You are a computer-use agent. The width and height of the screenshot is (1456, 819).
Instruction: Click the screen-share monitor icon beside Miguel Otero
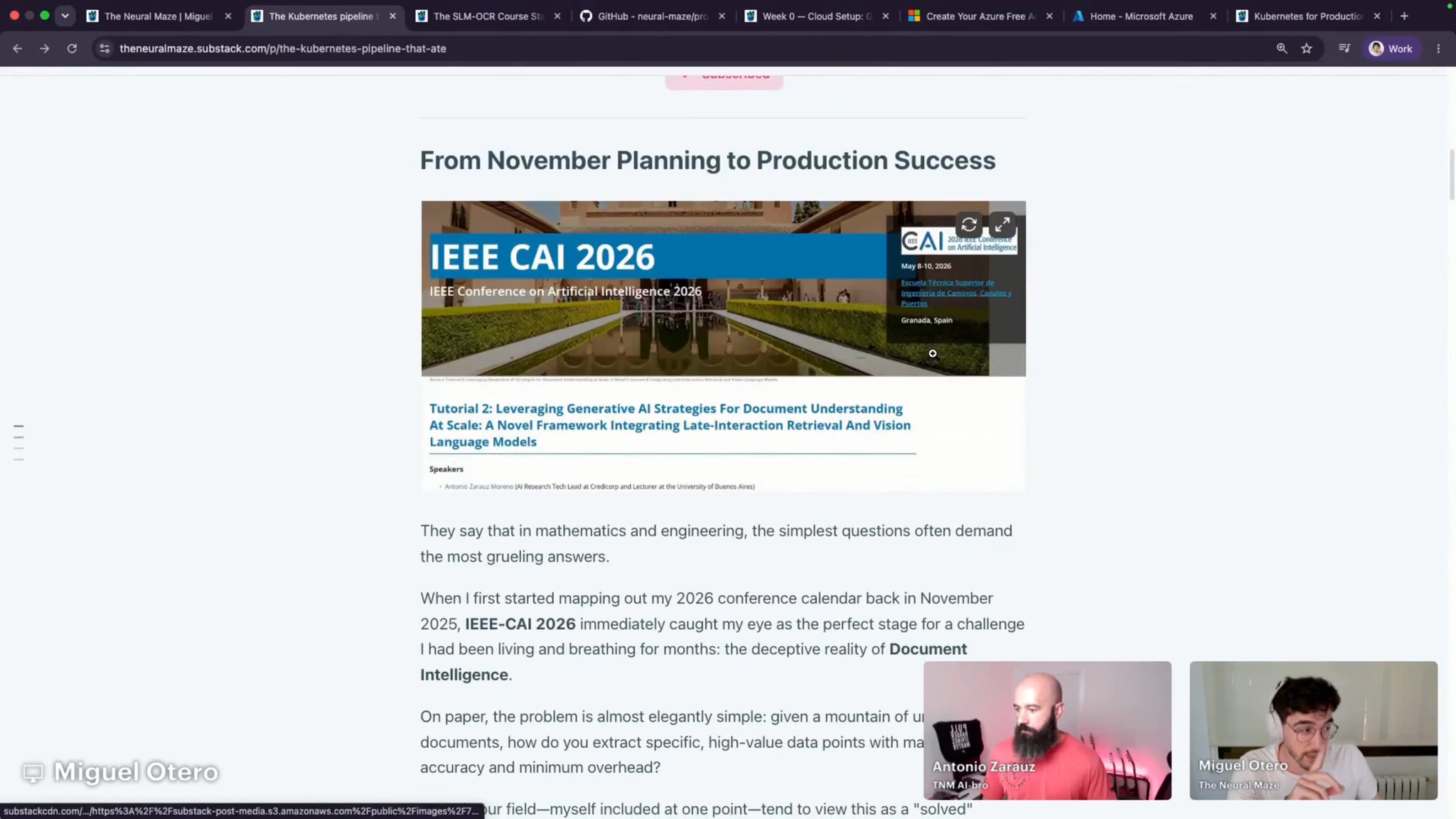(x=33, y=773)
